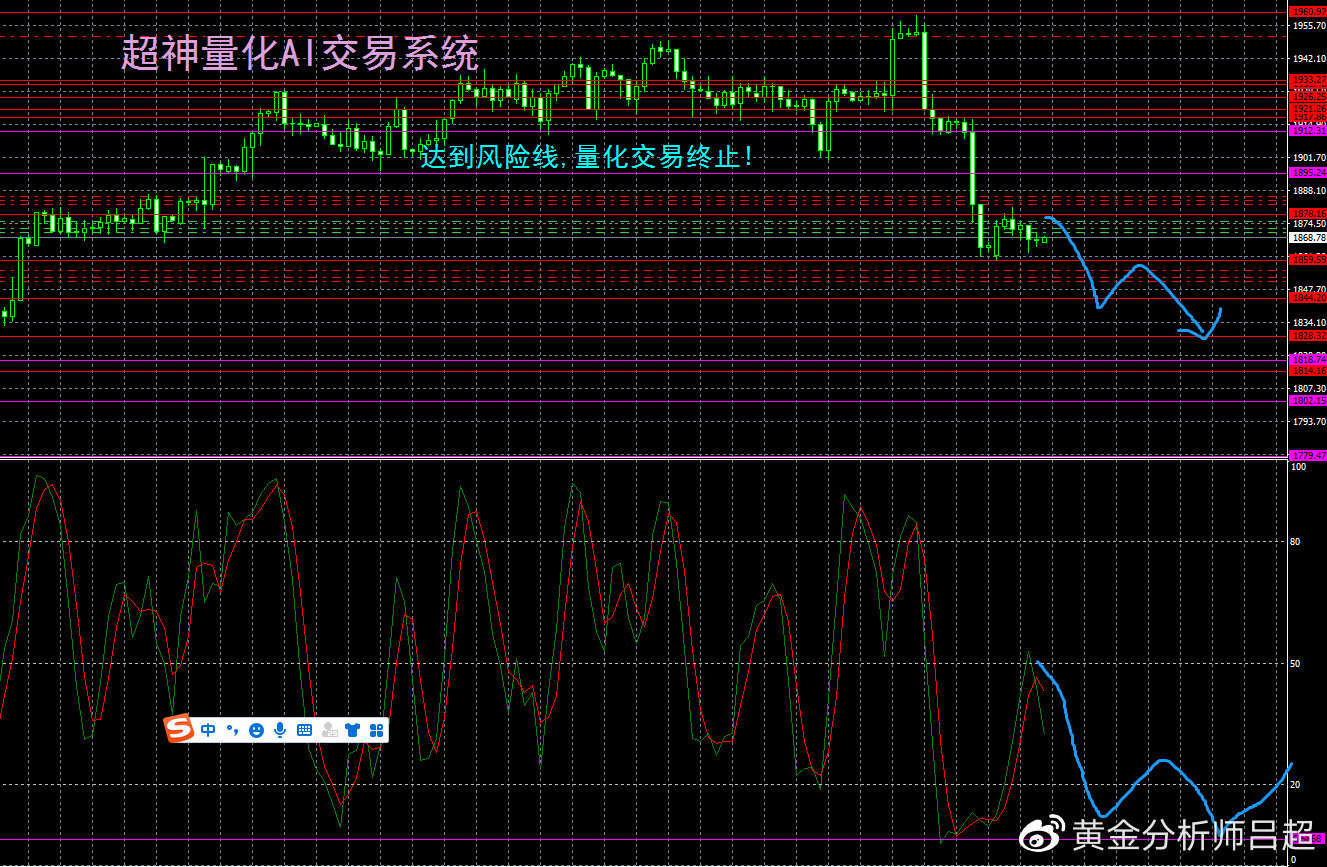This screenshot has height=867, width=1327.
Task: Toggle the Chinese/English 中 mode icon
Action: 208,730
